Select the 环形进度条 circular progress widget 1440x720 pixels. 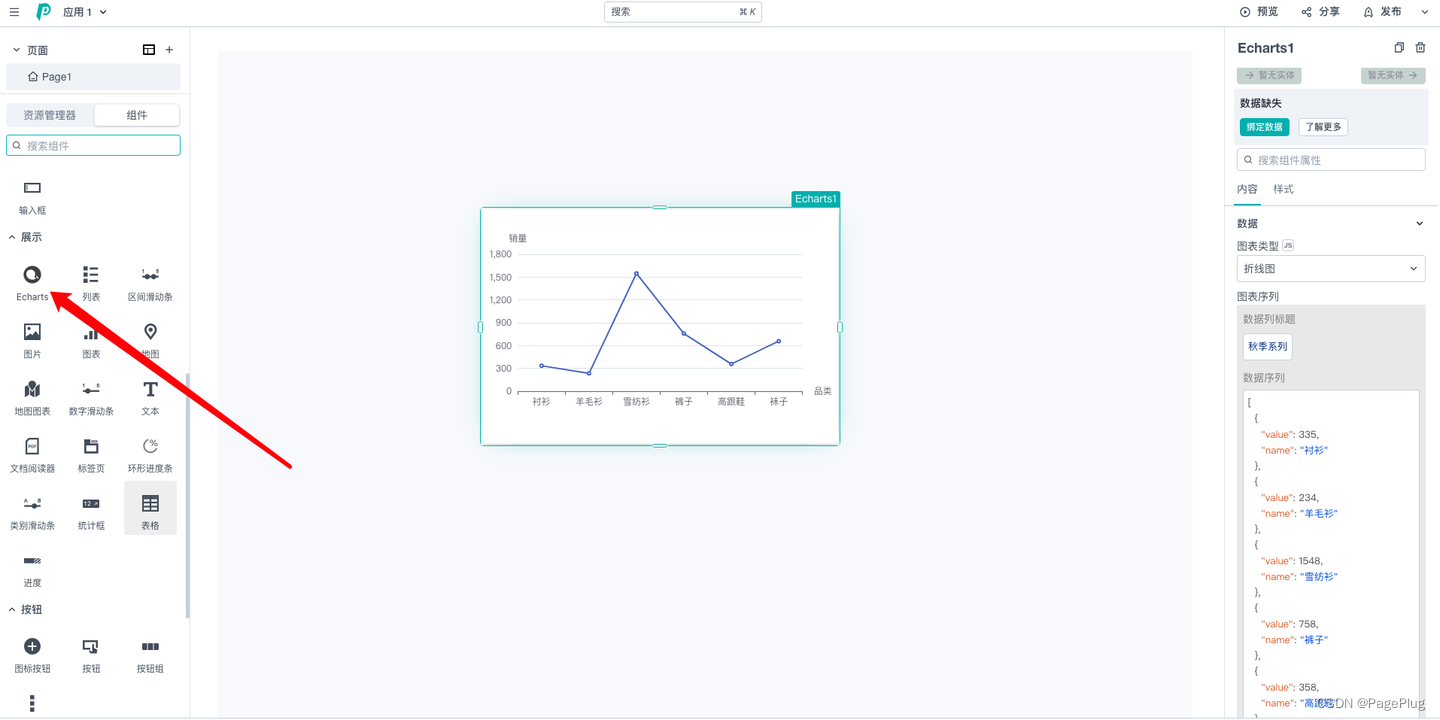click(150, 454)
